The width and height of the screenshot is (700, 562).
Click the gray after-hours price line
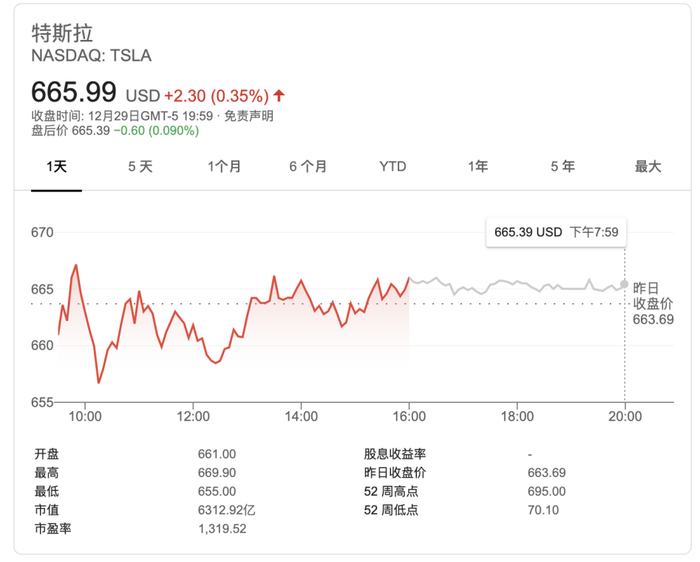point(520,284)
